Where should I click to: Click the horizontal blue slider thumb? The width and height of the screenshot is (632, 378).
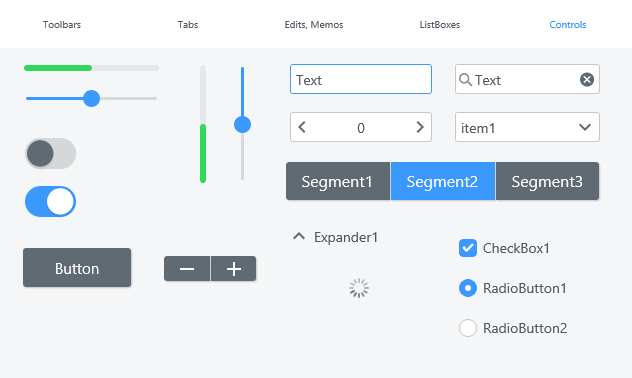pyautogui.click(x=91, y=98)
